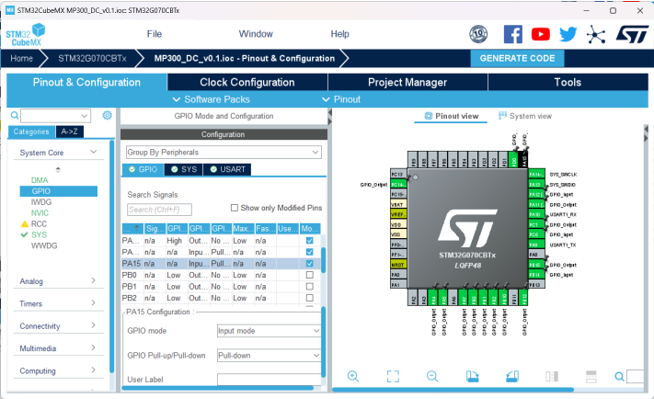Viewport: 654px width, 399px height.
Task: Enable Show only Modified Pins checkbox
Action: pyautogui.click(x=234, y=208)
